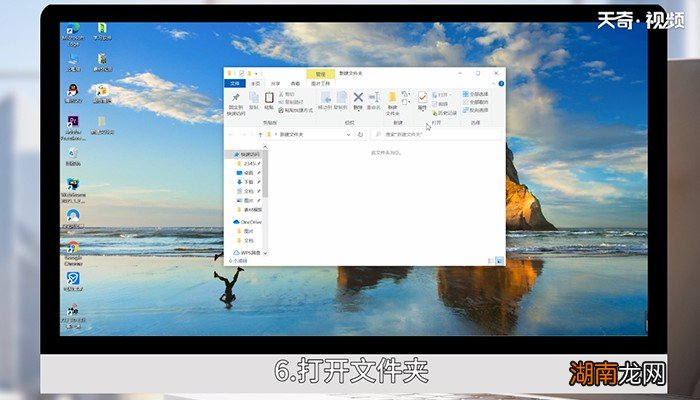Expand the address bar history dropdown
700x400 pixels.
pyautogui.click(x=356, y=133)
